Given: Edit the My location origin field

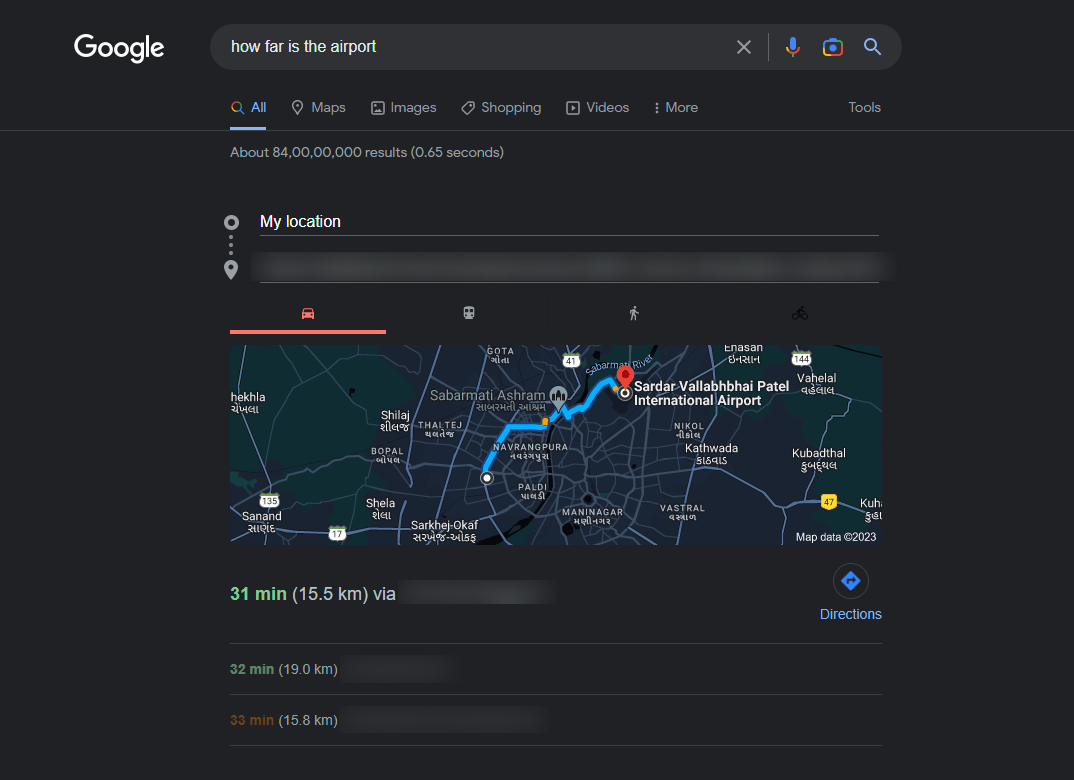Looking at the screenshot, I should pos(569,221).
